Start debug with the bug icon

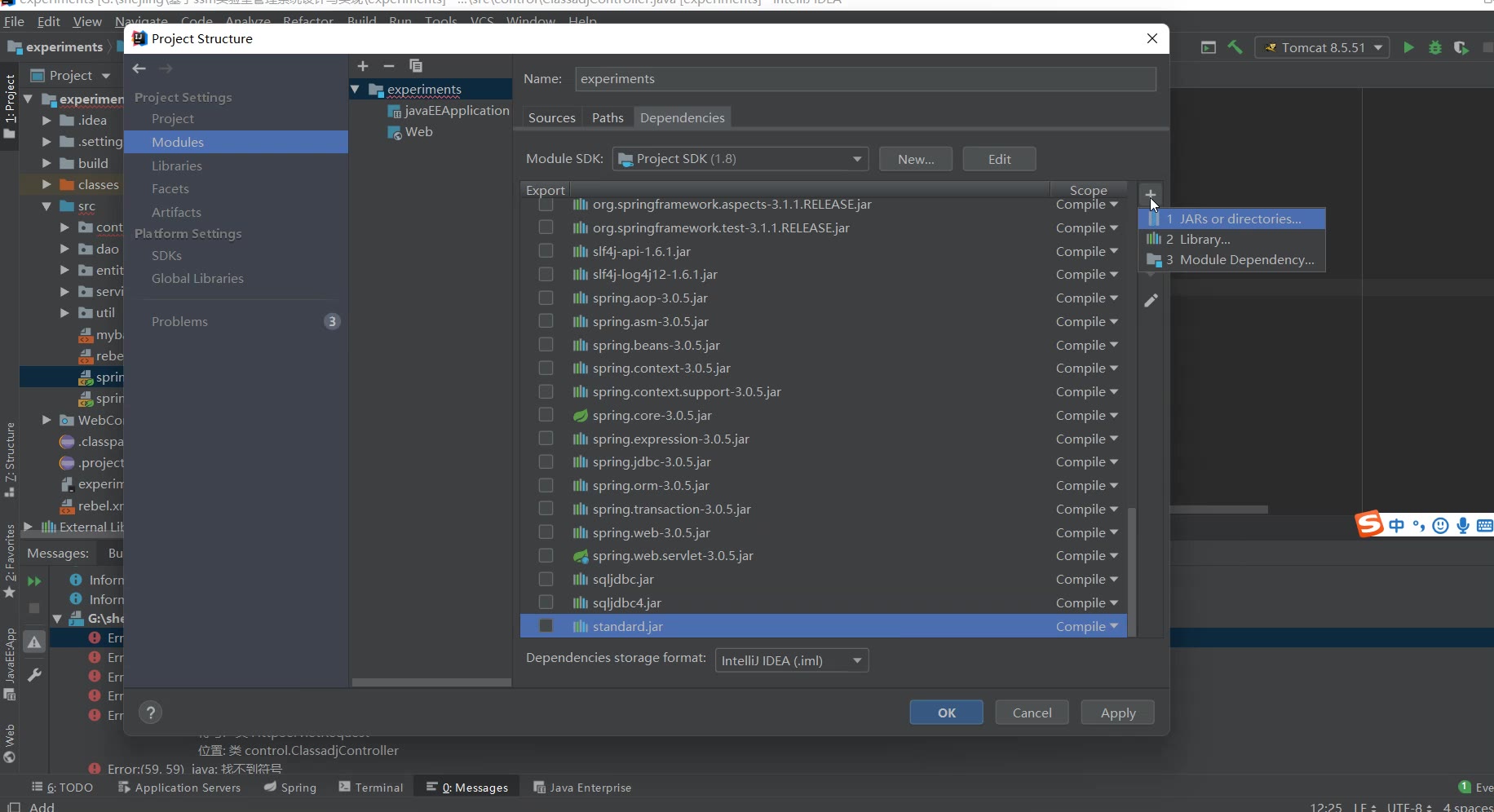point(1435,47)
